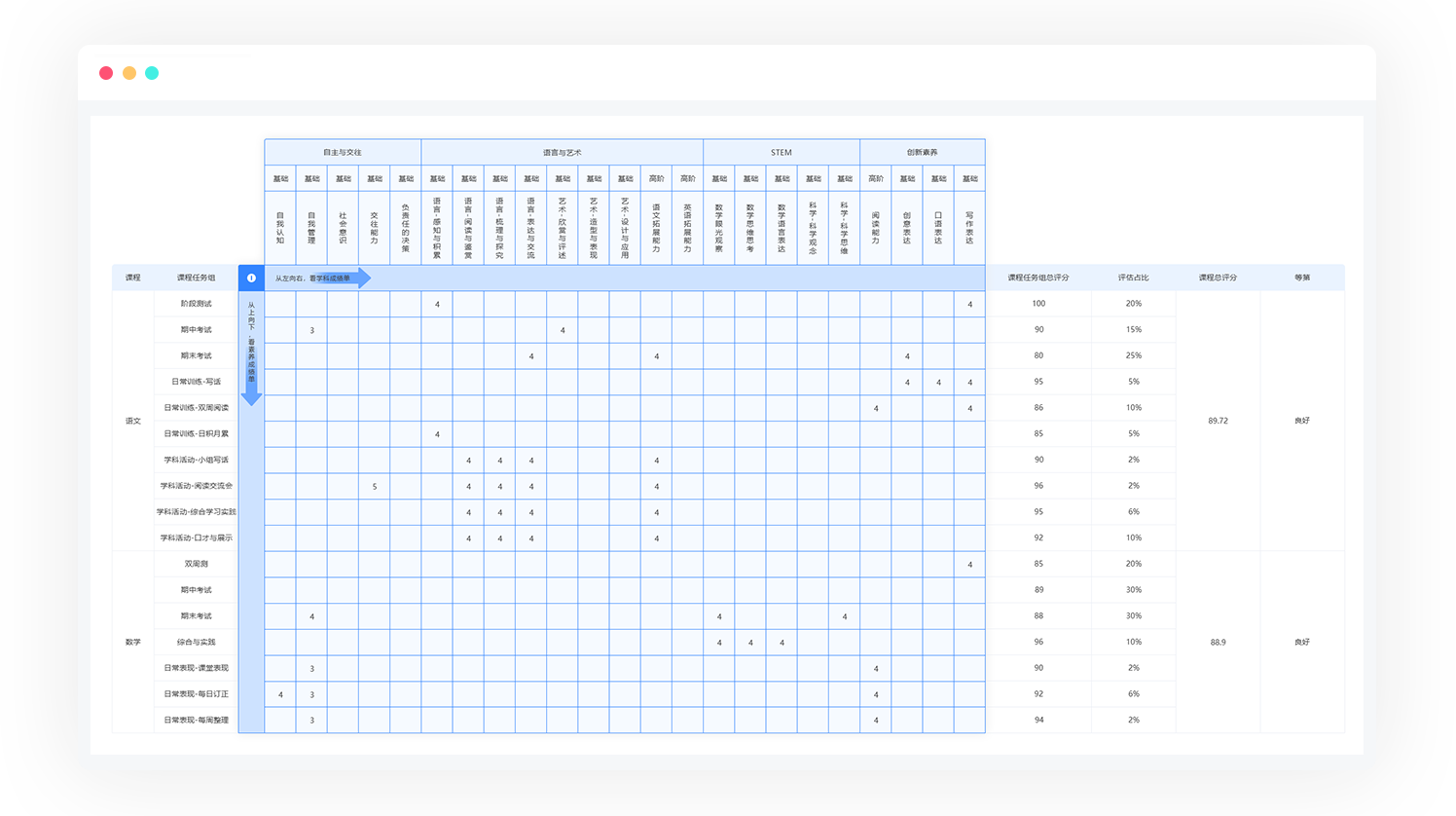
Task: Click the 课程总评分 column header
Action: coord(1218,278)
